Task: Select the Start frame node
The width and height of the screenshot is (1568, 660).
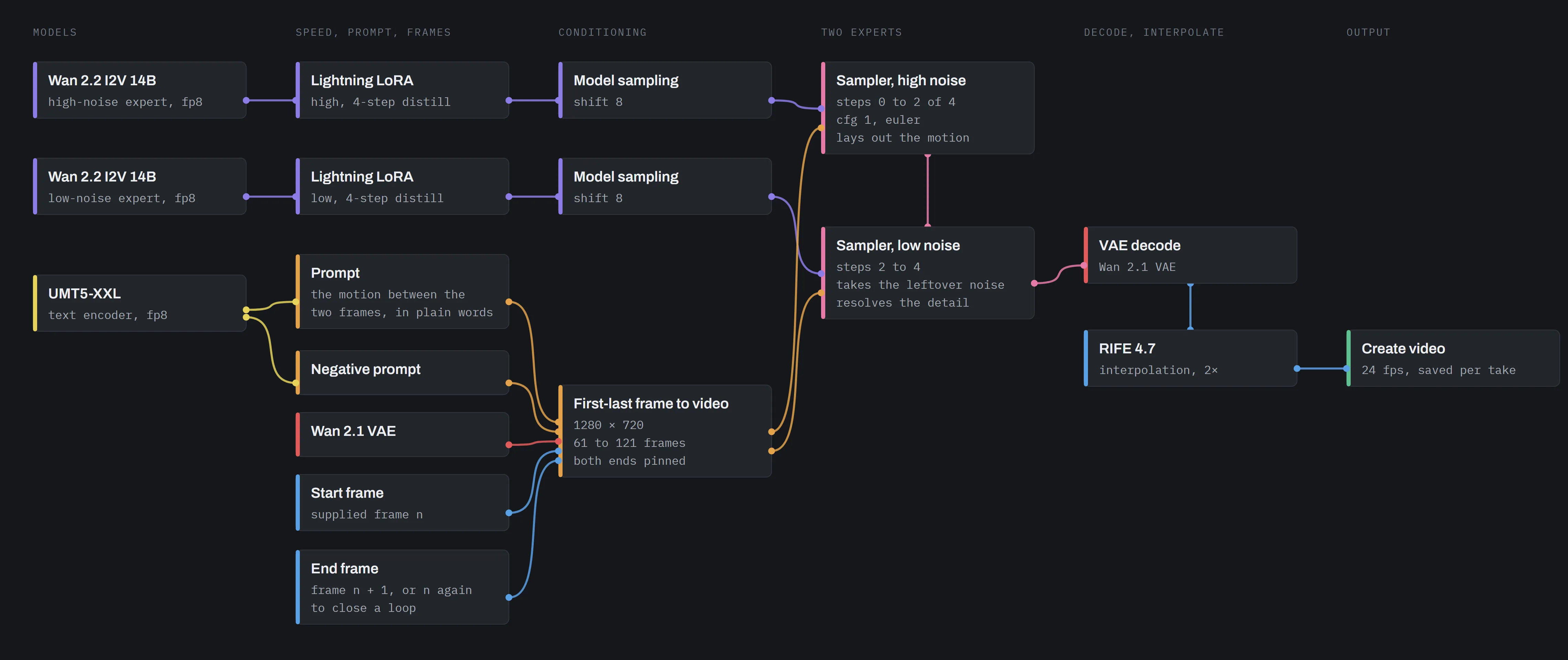Action: coord(402,503)
